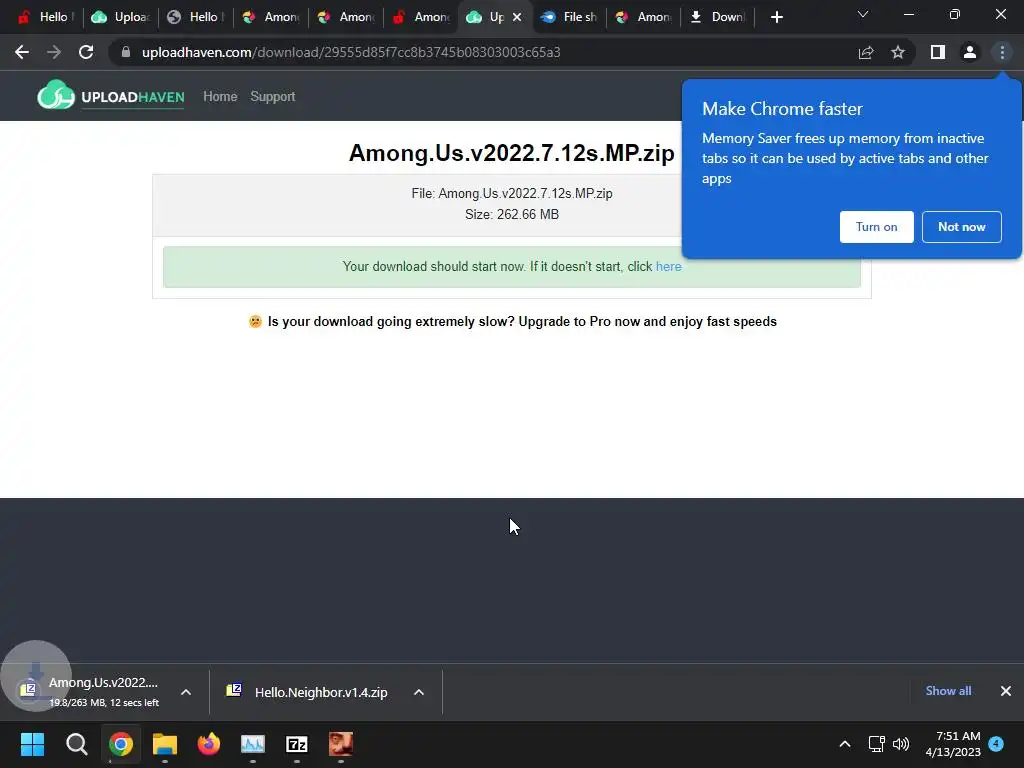Screen dimensions: 1024x768
Task: Open the notification count badge
Action: click(x=996, y=744)
